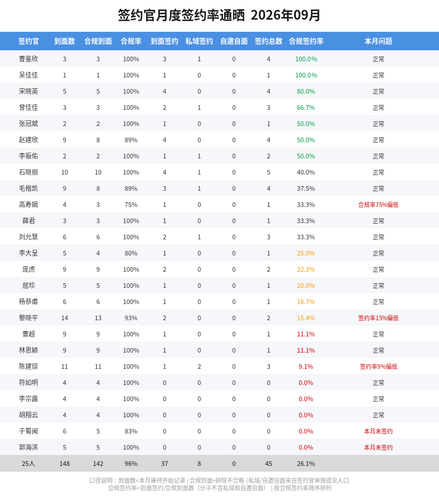Click the name 黎晓平 in the table
The image size is (439, 500).
[x=28, y=318]
